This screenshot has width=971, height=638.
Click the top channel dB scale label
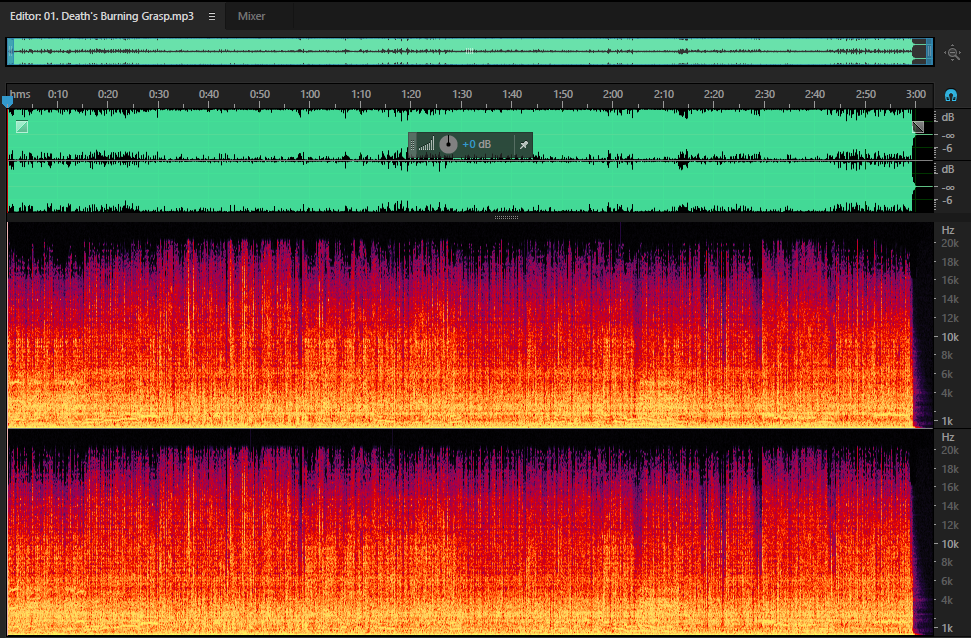pos(948,117)
